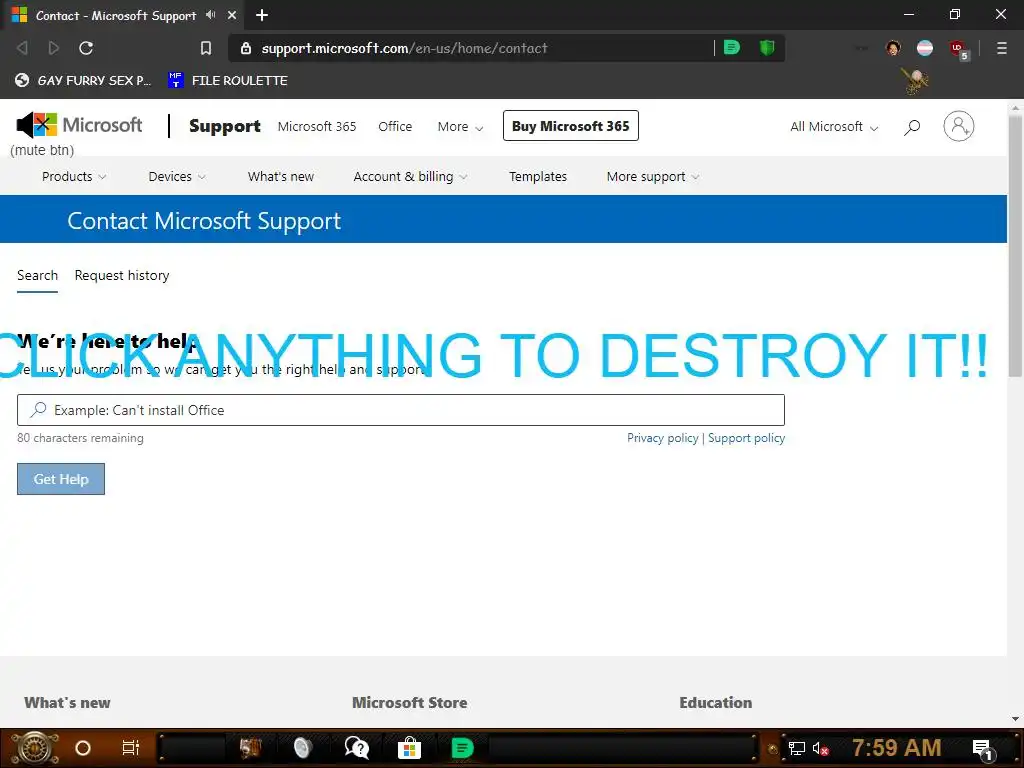This screenshot has height=768, width=1024.
Task: Click the Microsoft logo
Action: tap(89, 125)
